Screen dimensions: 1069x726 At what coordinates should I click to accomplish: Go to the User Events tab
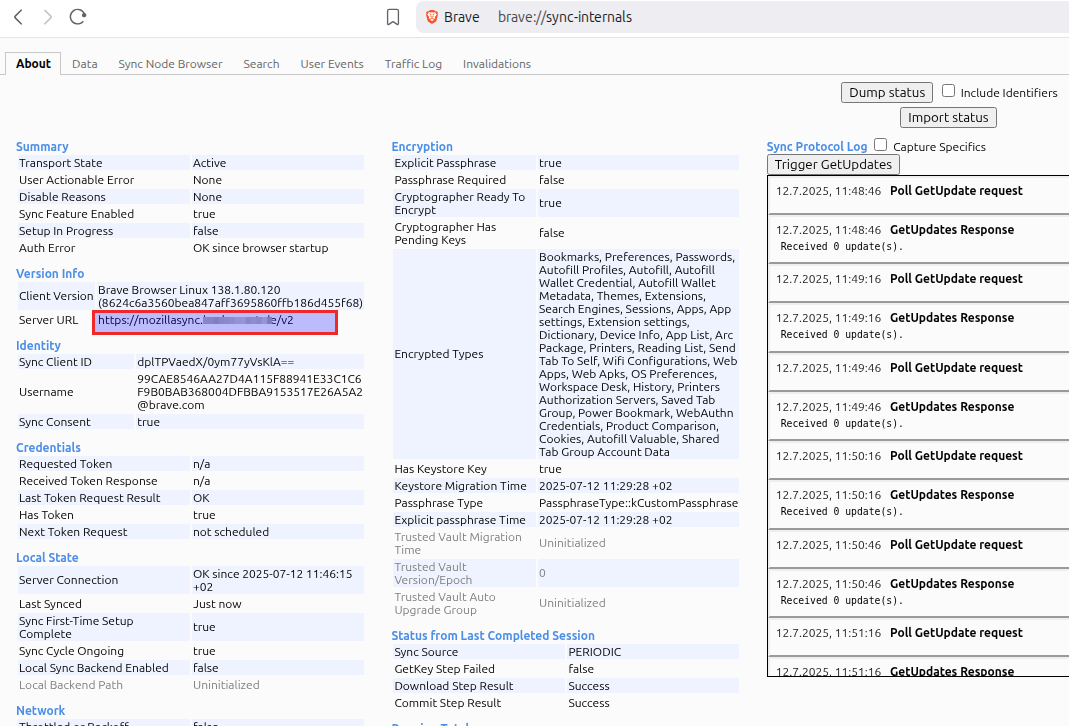pyautogui.click(x=332, y=64)
